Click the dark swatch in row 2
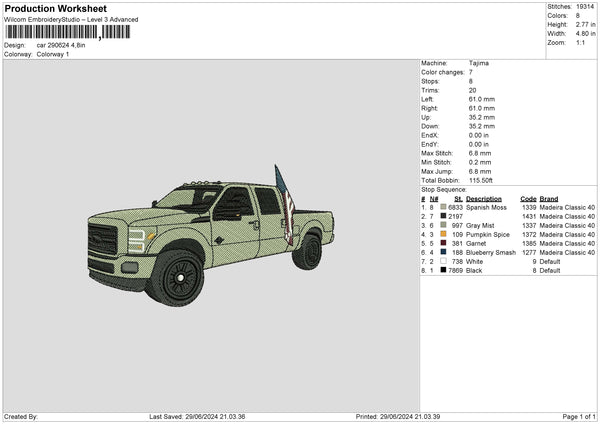Image resolution: width=600 pixels, height=424 pixels. click(x=443, y=216)
